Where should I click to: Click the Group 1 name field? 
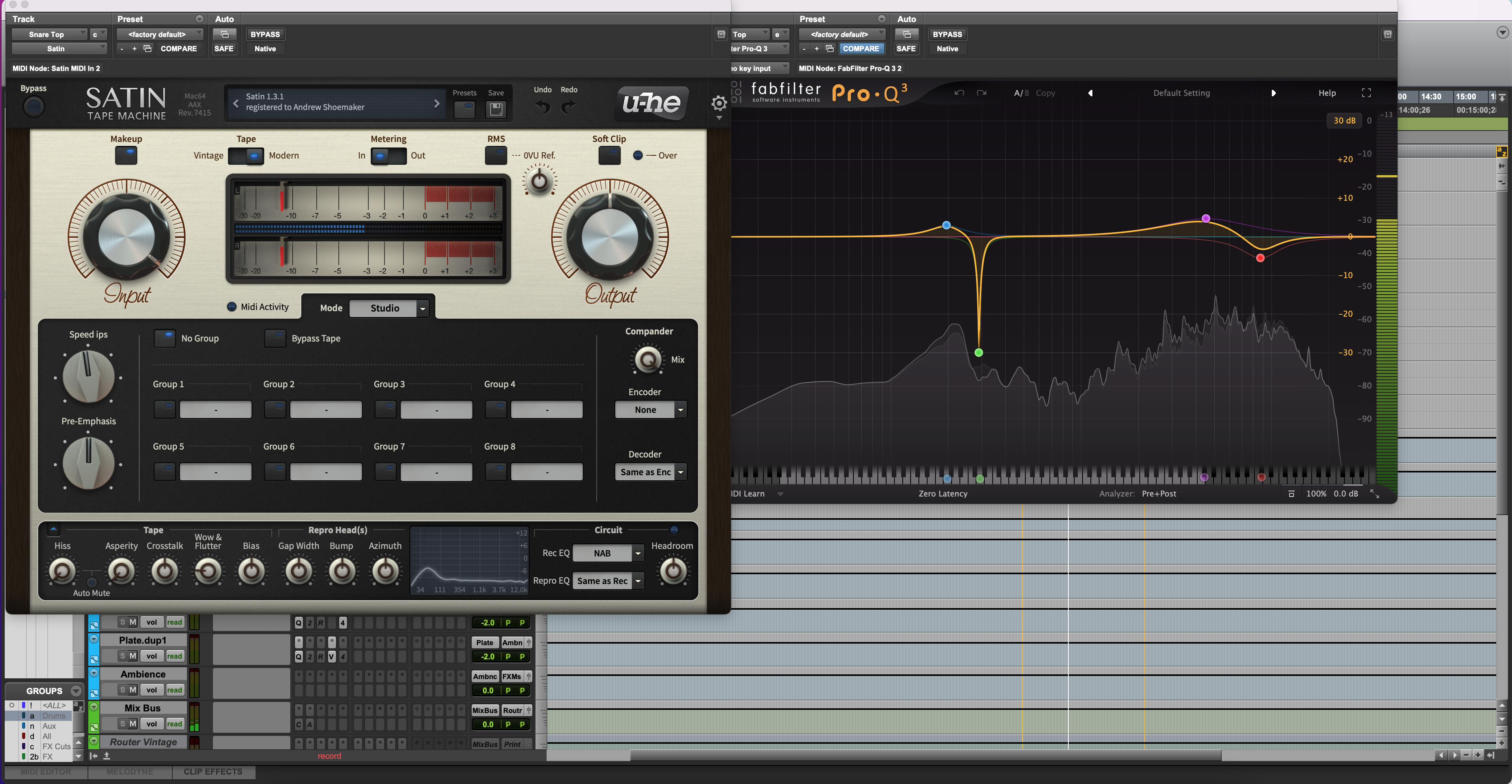215,410
